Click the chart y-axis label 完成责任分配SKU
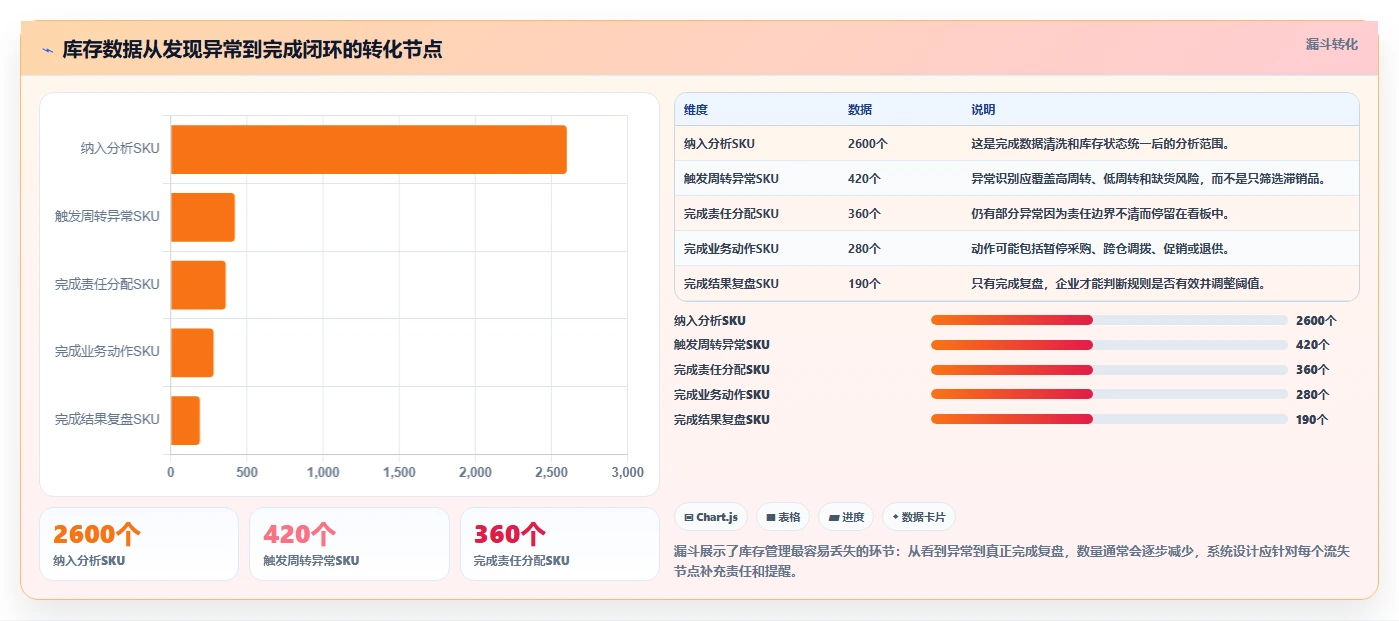1399x621 pixels. coord(107,285)
